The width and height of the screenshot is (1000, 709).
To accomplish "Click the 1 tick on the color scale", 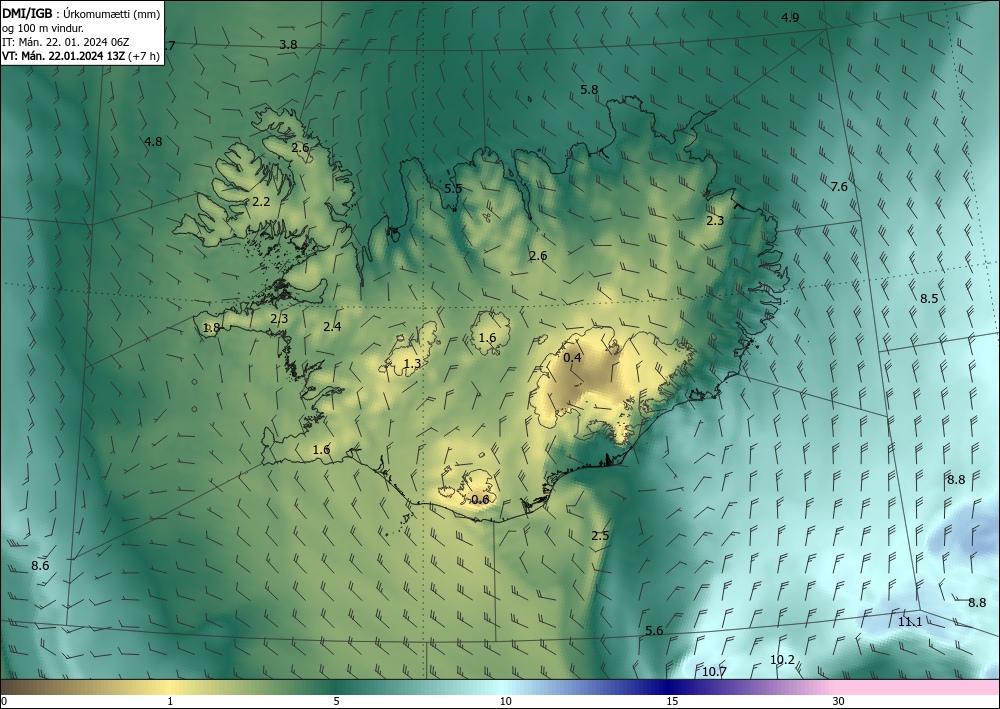I will pos(170,701).
